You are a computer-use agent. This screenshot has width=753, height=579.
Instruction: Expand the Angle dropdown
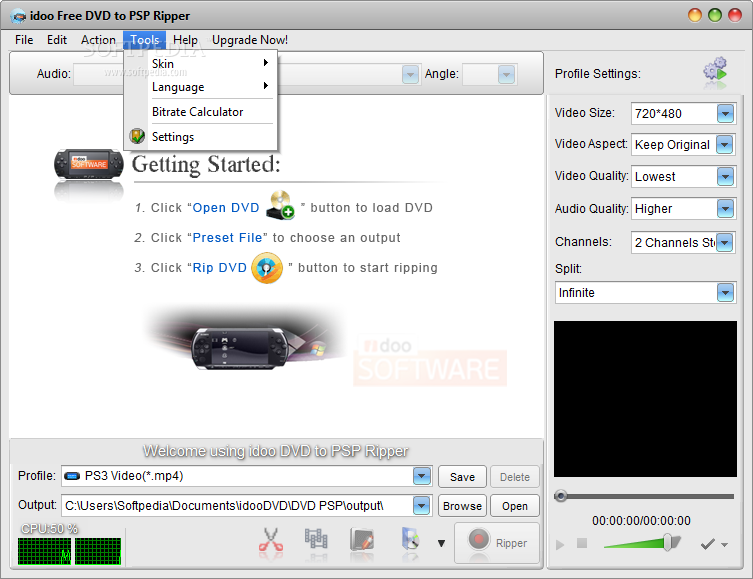click(506, 74)
